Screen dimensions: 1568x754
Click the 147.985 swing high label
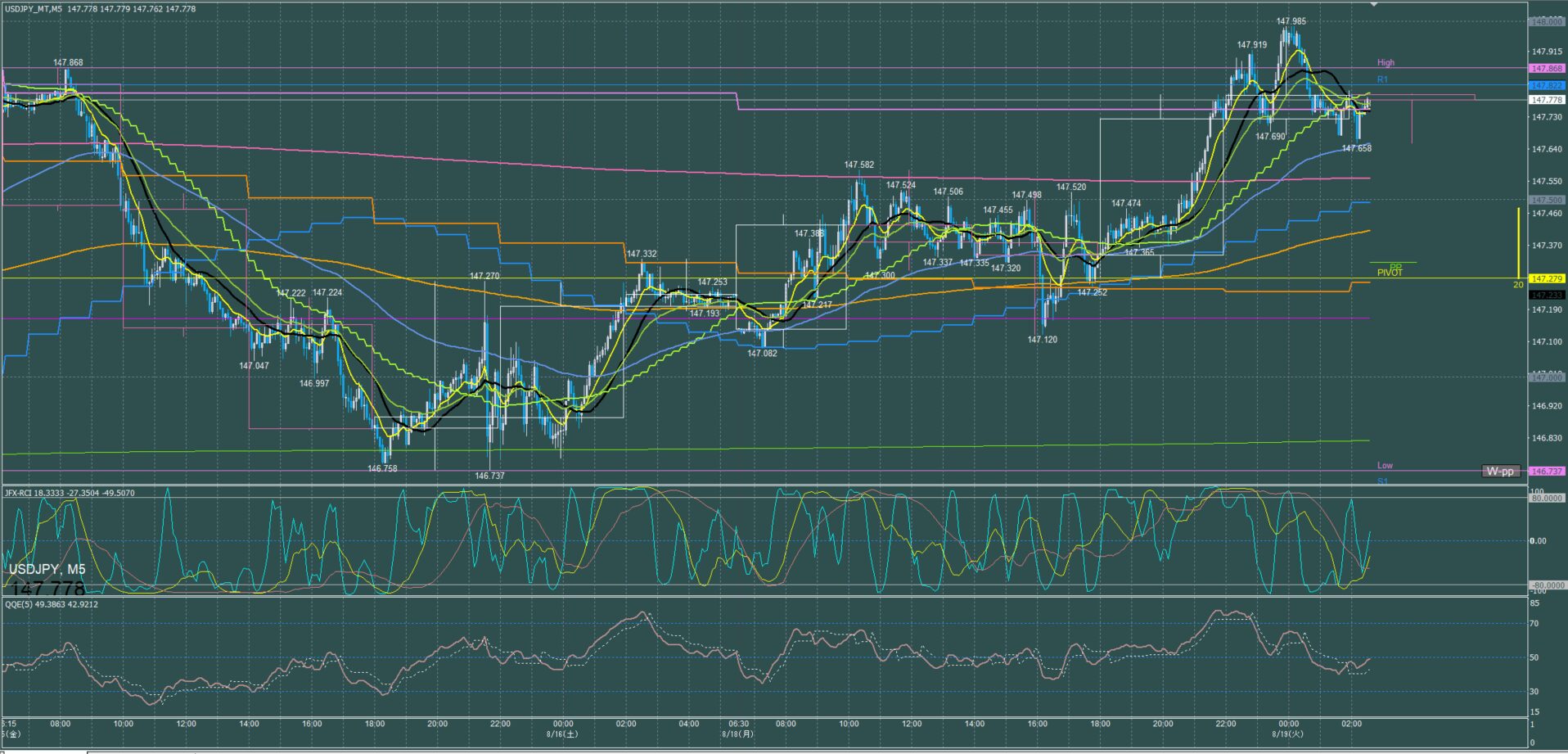(1291, 22)
